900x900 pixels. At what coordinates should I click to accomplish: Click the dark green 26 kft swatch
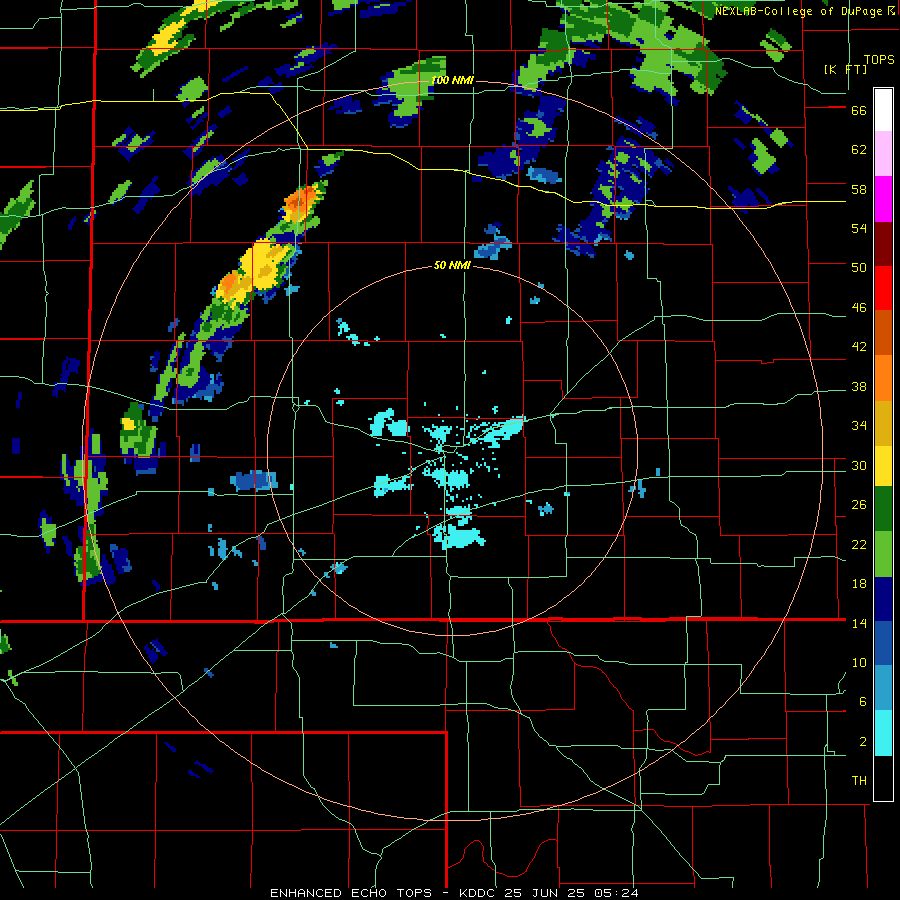(x=883, y=509)
